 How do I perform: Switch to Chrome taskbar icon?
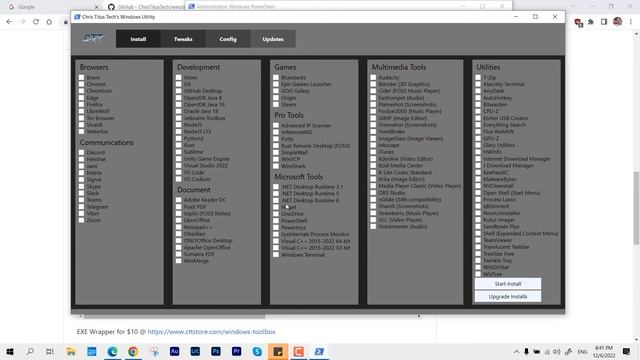133,351
